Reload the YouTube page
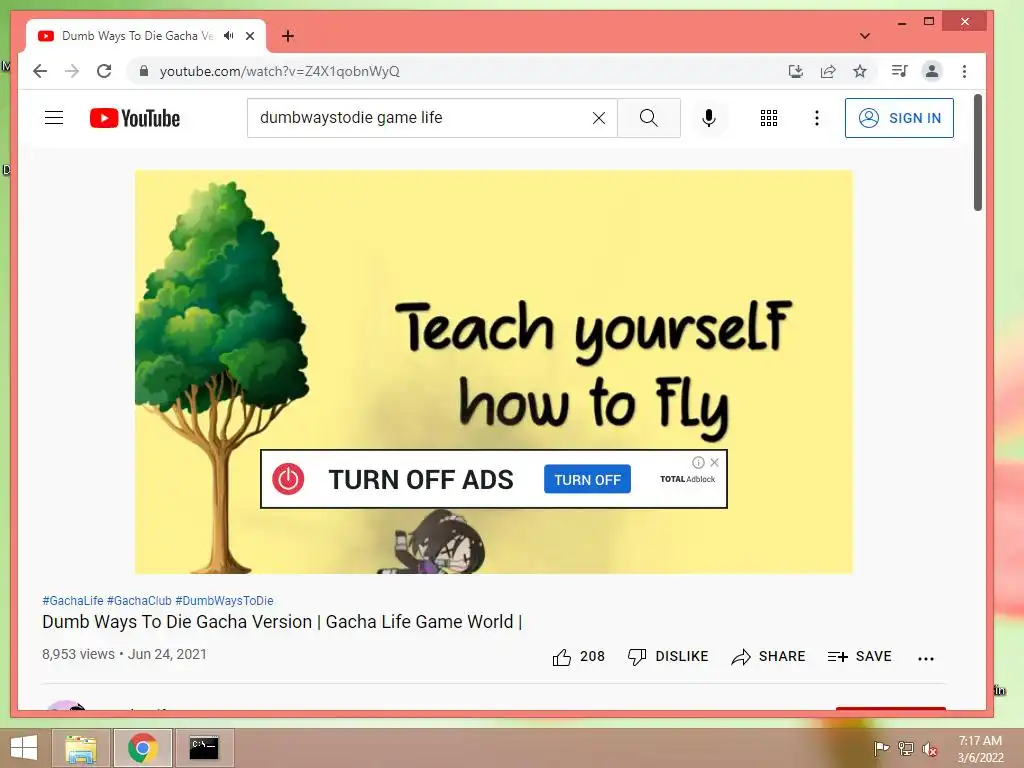Screen dimensions: 1024x768 [104, 71]
